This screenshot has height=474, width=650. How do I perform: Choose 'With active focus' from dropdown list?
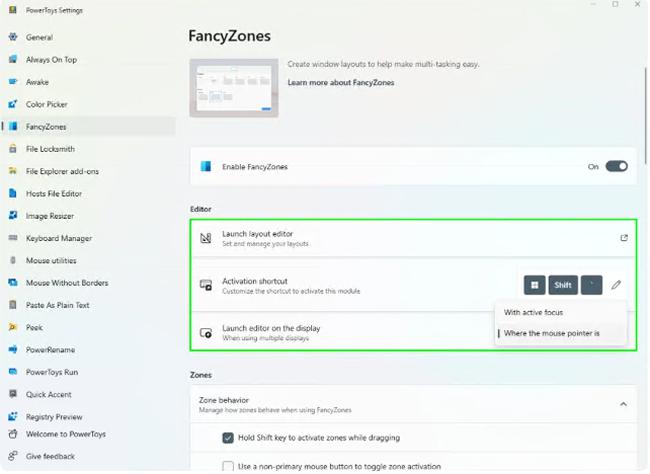533,313
